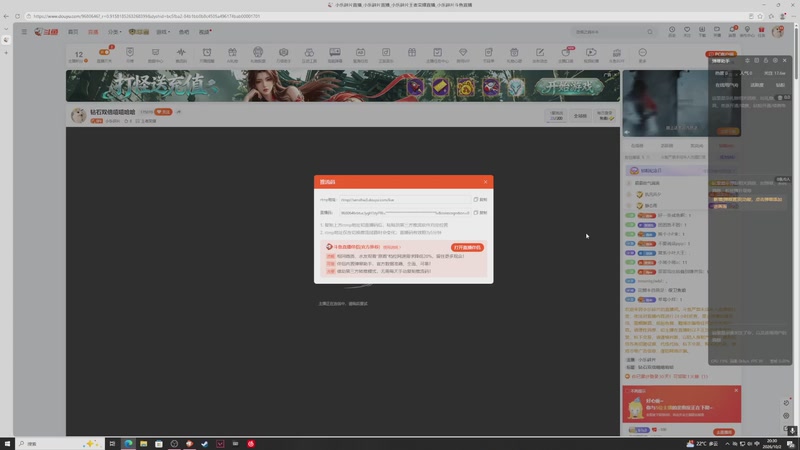Switch to online users tab in danmu helper
The height and width of the screenshot is (450, 800).
pyautogui.click(x=727, y=85)
